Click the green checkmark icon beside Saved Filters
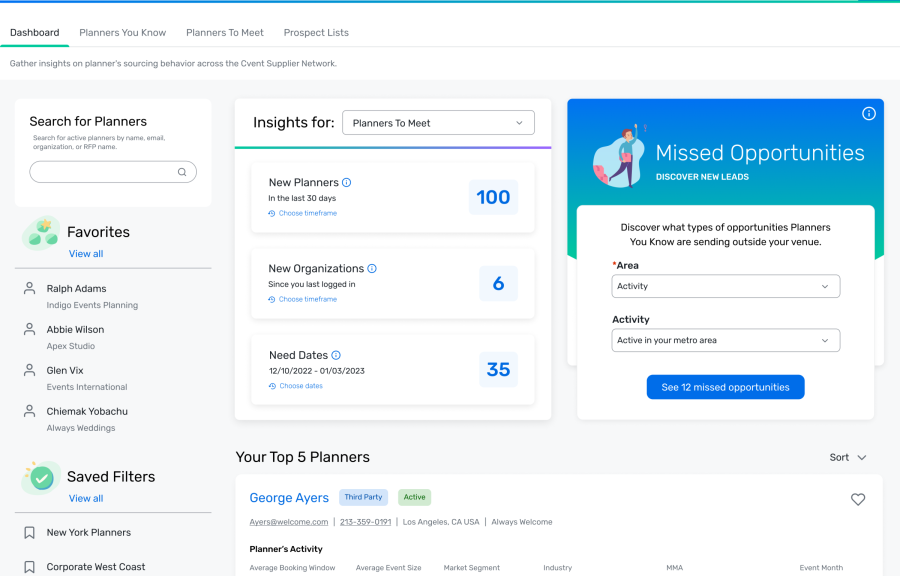The width and height of the screenshot is (900, 576). 40,478
